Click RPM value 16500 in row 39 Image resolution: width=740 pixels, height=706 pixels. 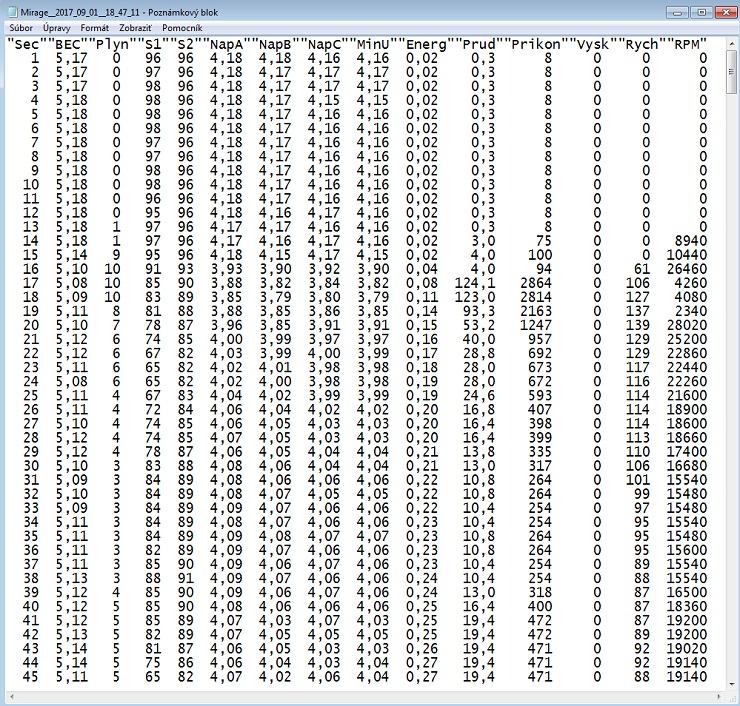tap(686, 592)
